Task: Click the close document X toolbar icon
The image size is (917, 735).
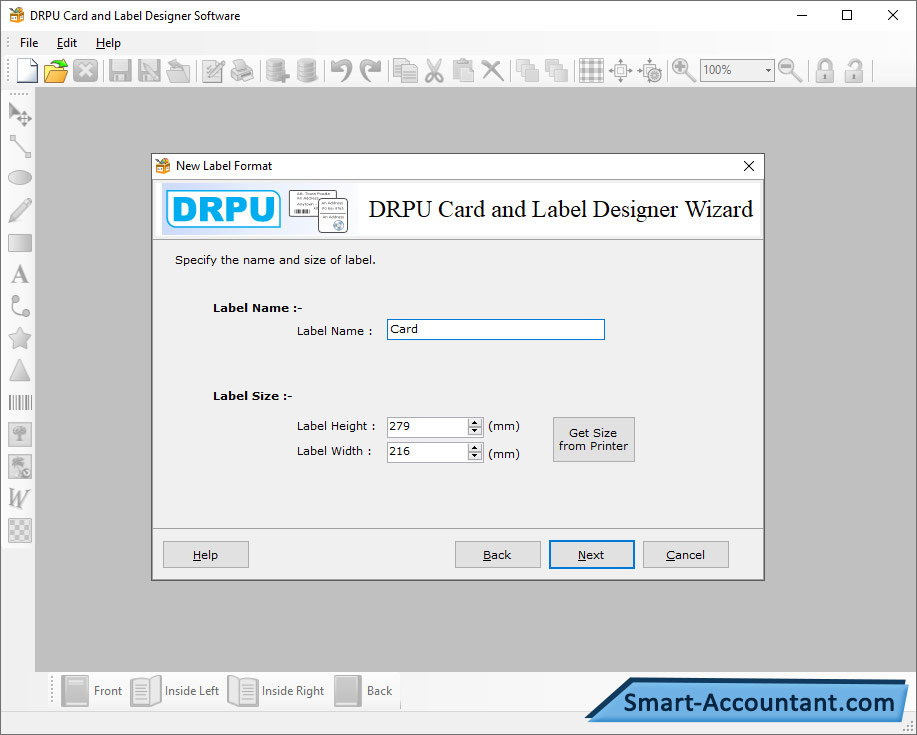Action: click(x=85, y=71)
